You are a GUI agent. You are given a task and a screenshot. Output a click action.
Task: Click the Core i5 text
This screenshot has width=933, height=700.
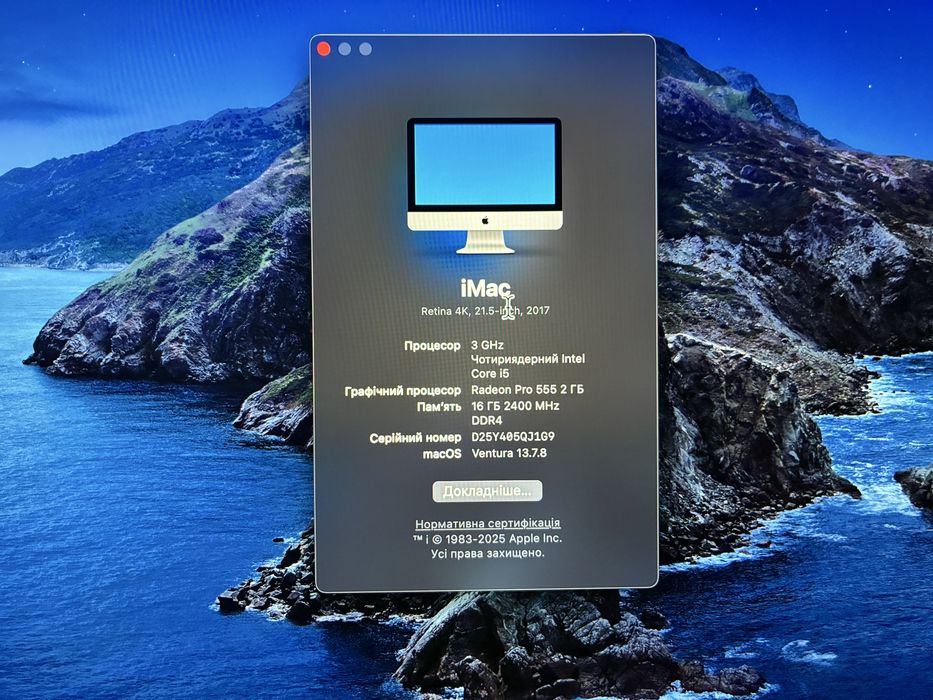pyautogui.click(x=490, y=374)
